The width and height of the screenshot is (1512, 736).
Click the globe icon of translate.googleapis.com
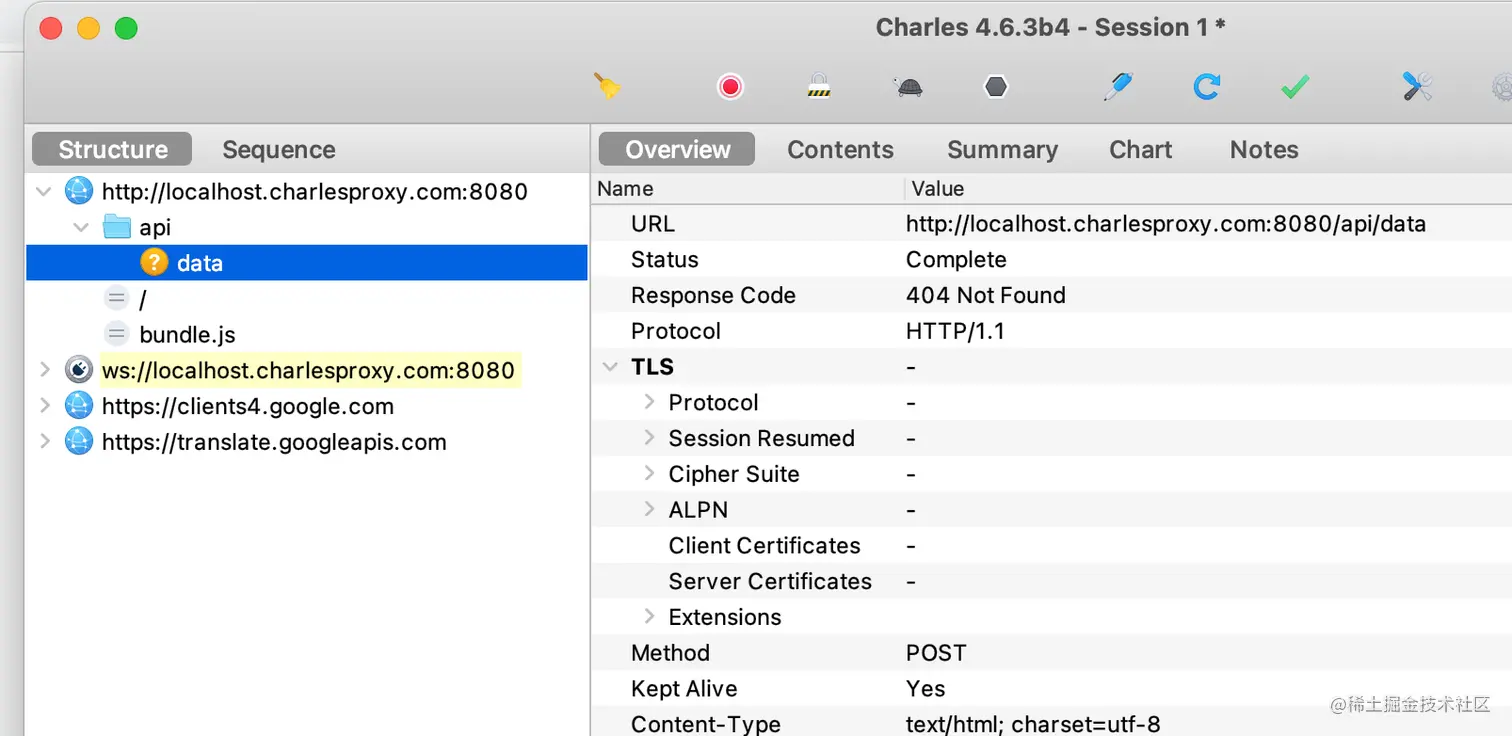(79, 442)
